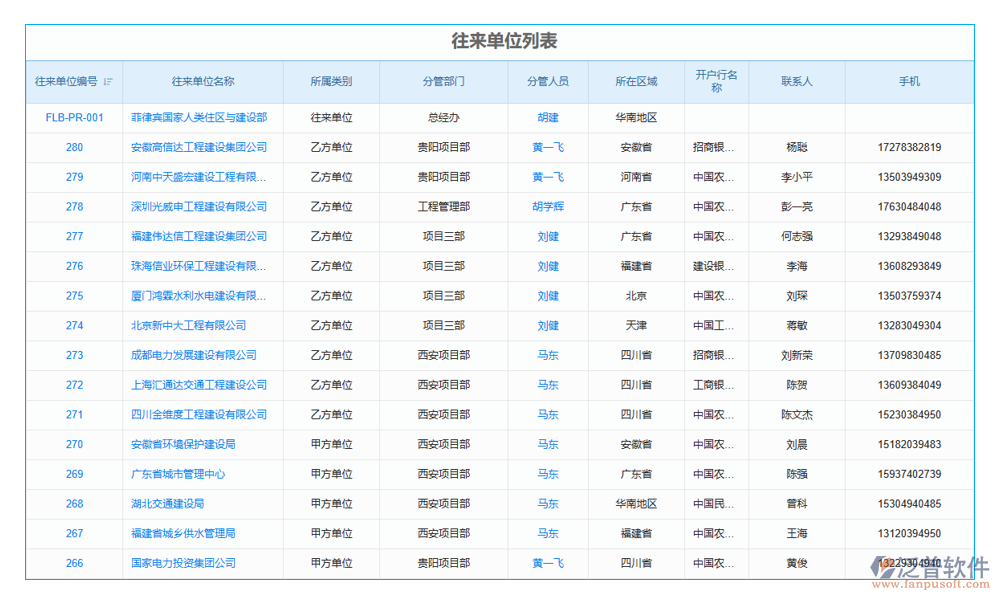
Task: Select 刘健 in the 277 row
Action: pos(544,236)
